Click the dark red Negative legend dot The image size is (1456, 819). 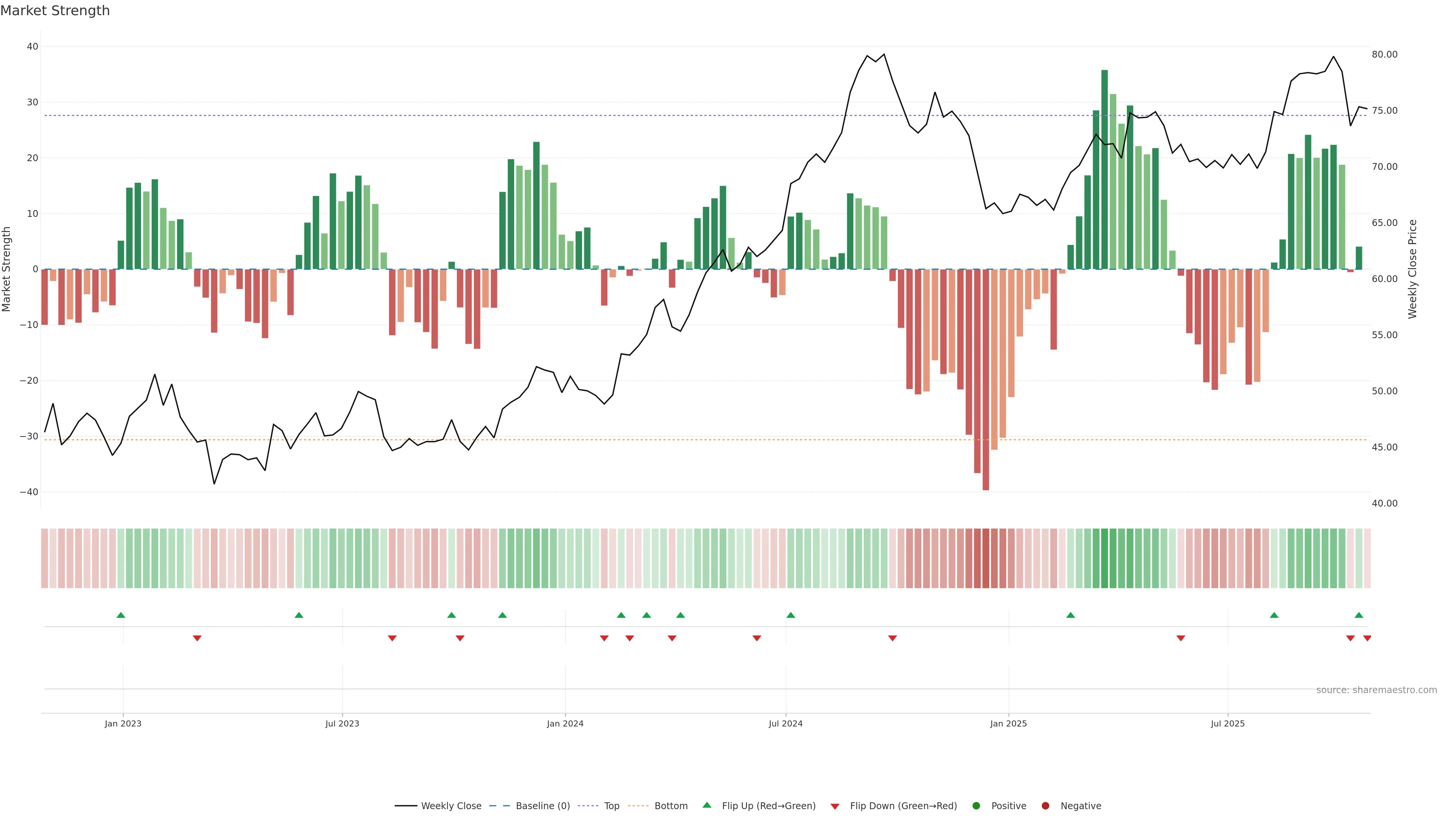[1045, 805]
